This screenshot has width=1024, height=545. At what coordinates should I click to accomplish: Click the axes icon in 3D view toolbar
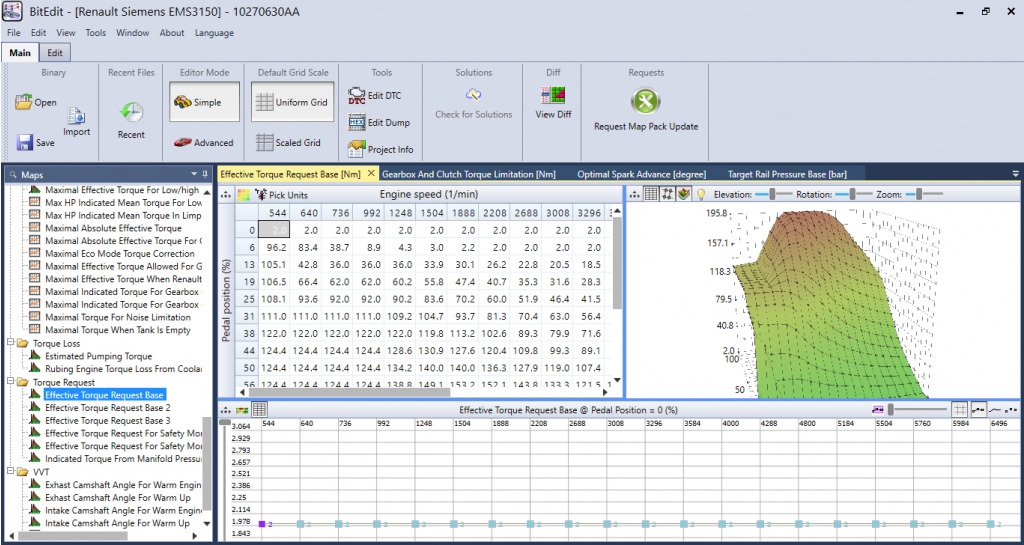point(667,195)
